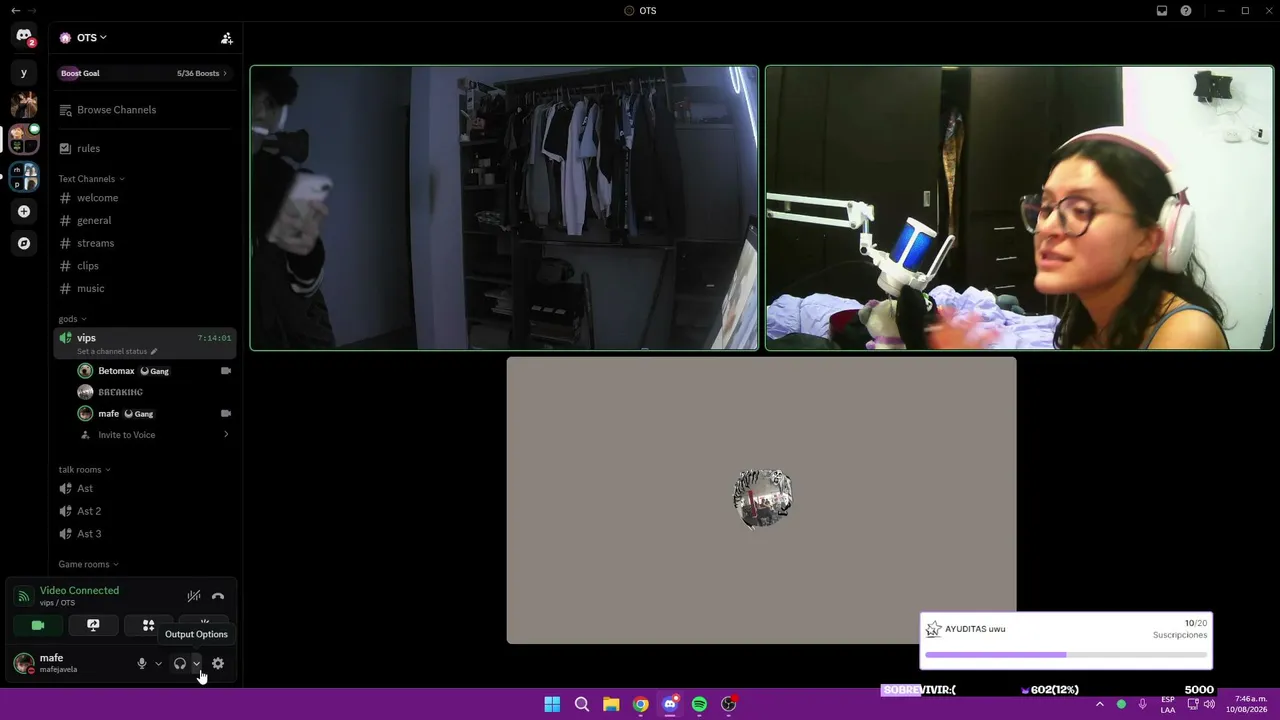Open File Explorer from taskbar
Image resolution: width=1280 pixels, height=720 pixels.
611,704
